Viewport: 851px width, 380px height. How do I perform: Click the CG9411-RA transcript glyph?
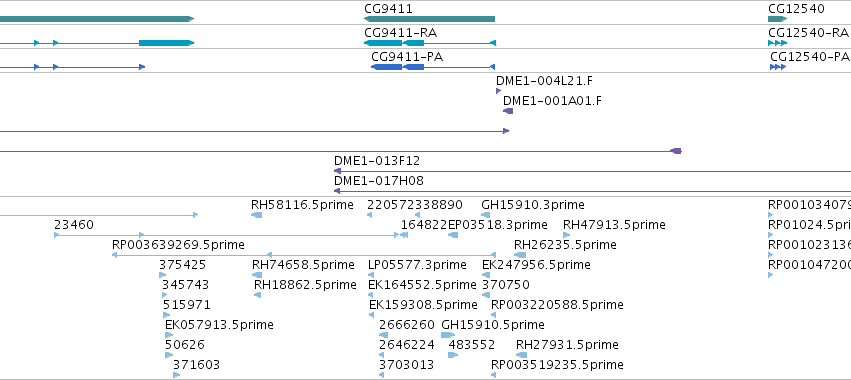click(x=430, y=43)
